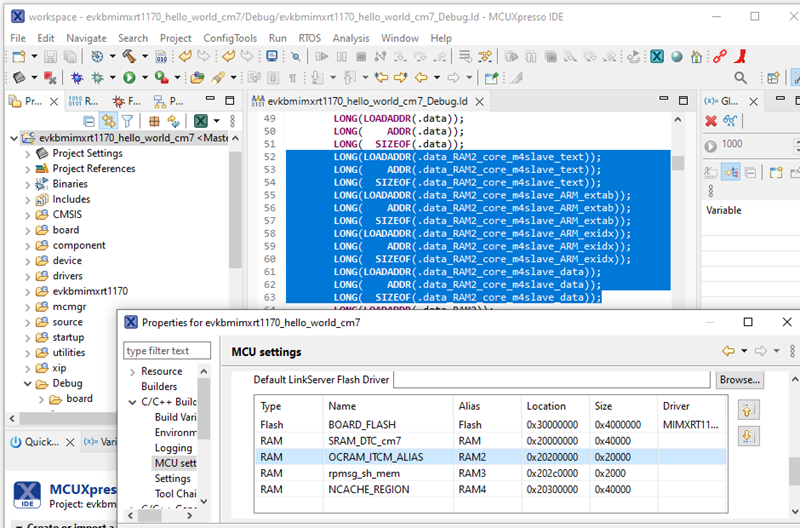Open the globe web browser icon

677,57
